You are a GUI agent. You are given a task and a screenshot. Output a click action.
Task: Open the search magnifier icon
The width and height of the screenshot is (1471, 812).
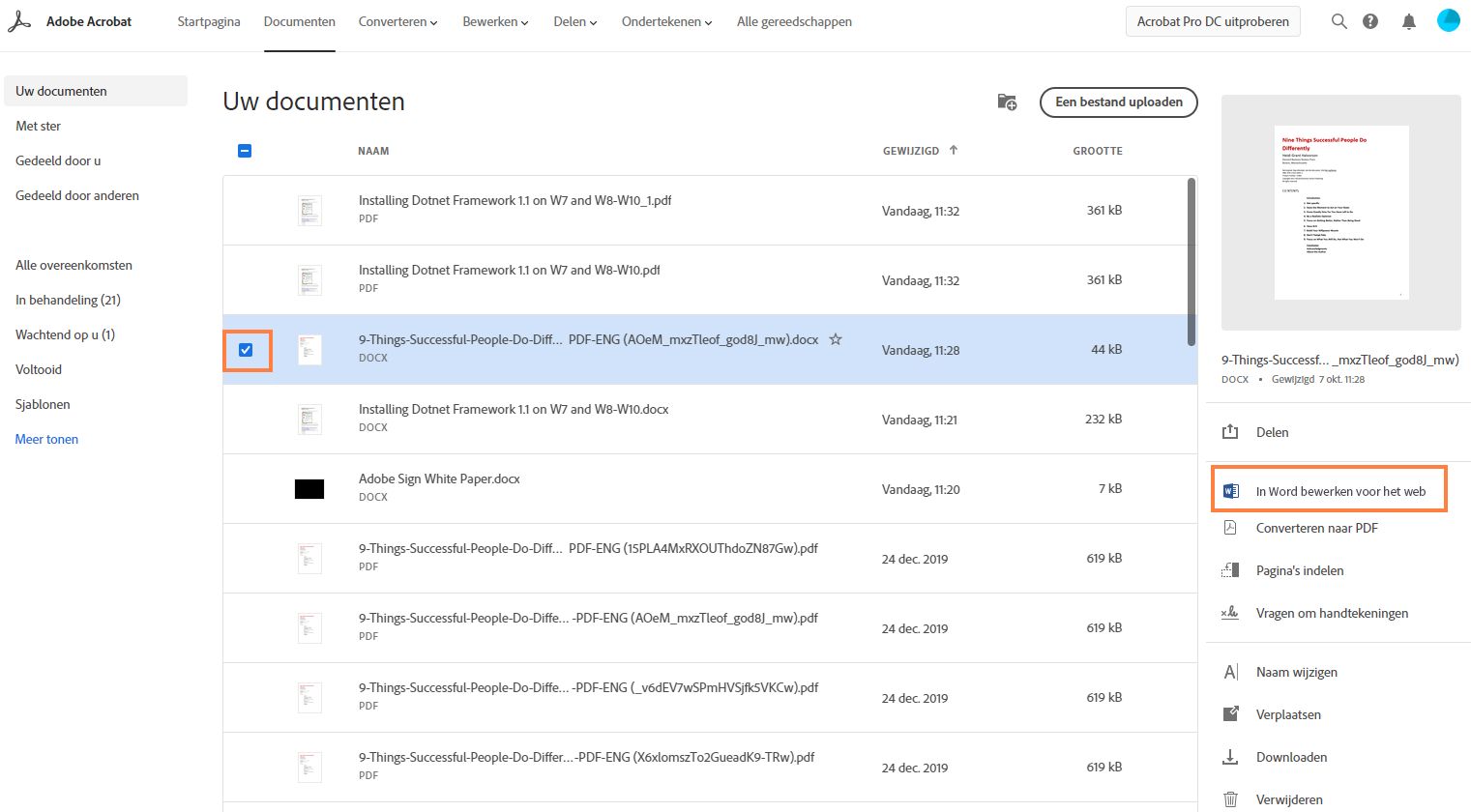tap(1339, 21)
